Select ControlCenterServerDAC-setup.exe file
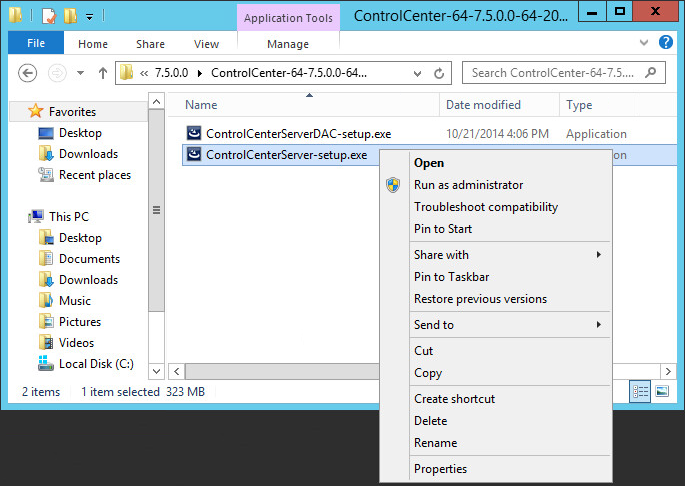The height and width of the screenshot is (486, 685). click(x=298, y=134)
